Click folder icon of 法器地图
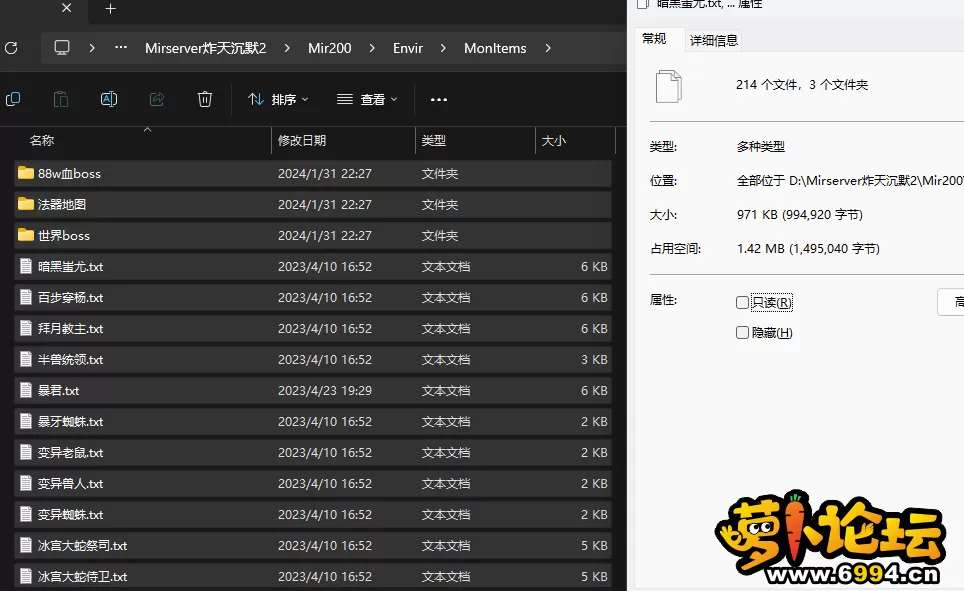964x591 pixels. tap(26, 204)
